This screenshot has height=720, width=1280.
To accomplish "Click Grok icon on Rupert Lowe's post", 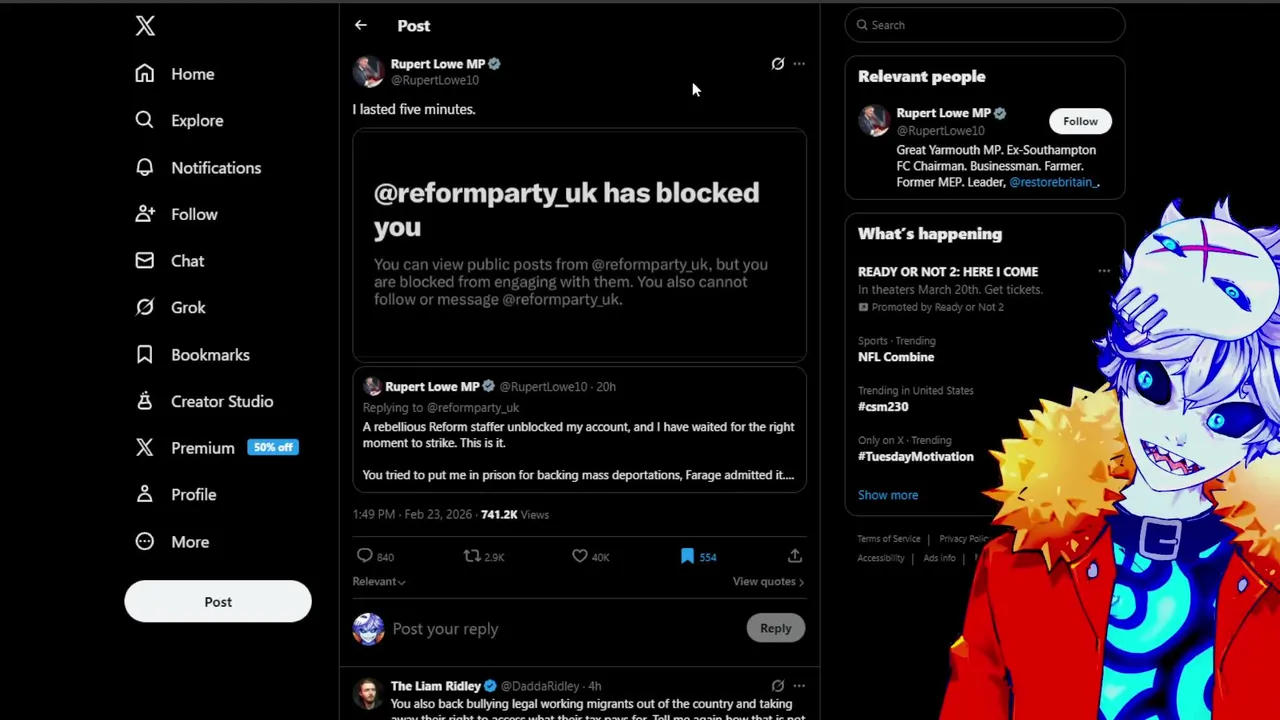I will click(x=778, y=64).
